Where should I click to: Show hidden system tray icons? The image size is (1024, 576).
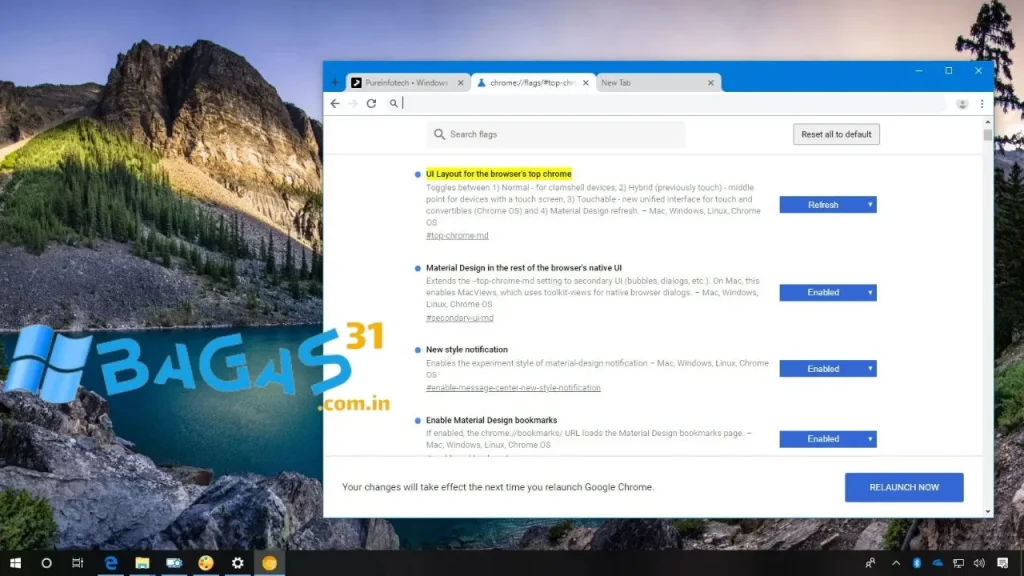(x=895, y=563)
